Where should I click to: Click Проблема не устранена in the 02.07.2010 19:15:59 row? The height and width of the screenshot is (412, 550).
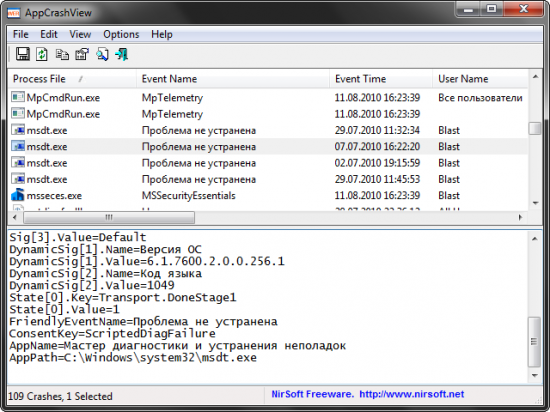coord(199,163)
